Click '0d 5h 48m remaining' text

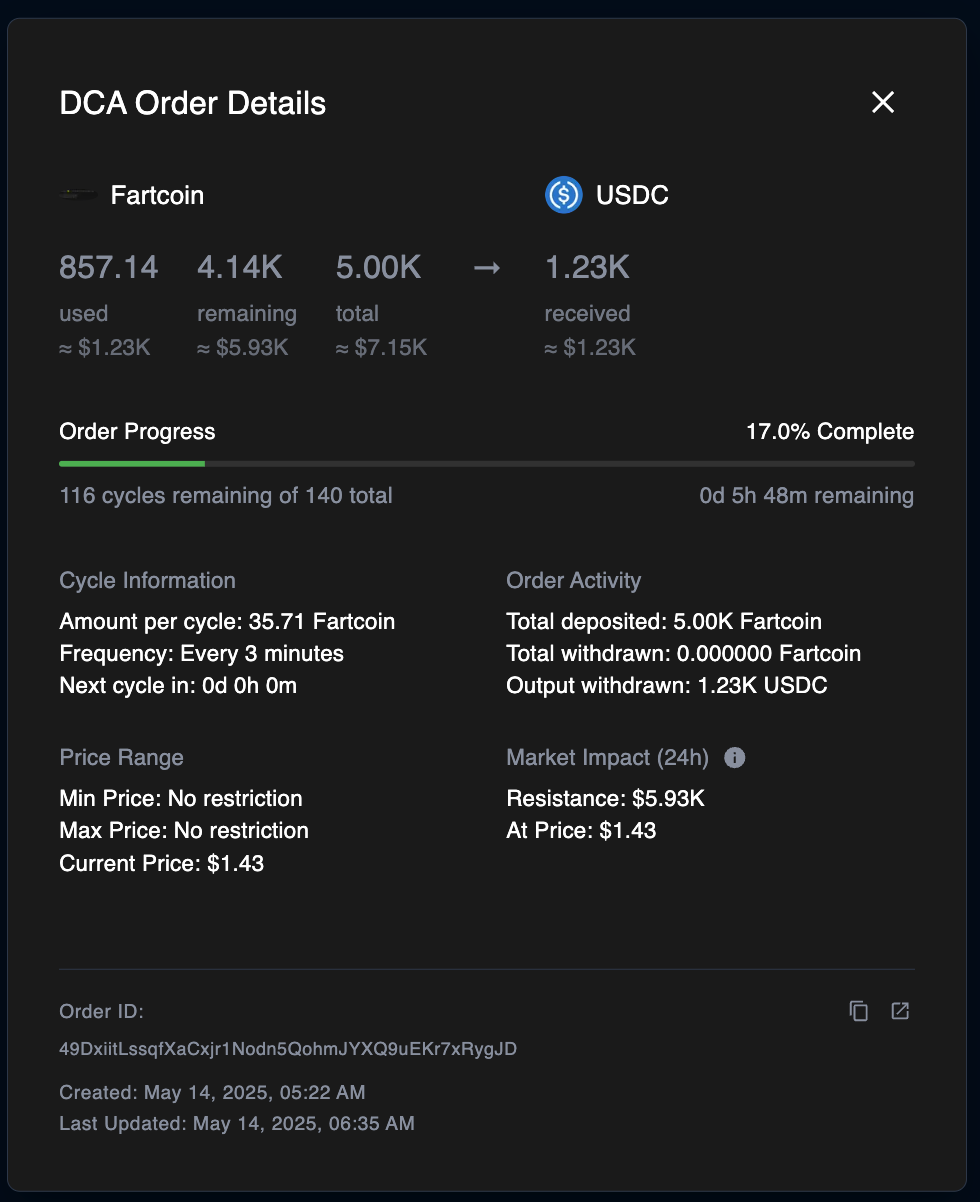pyautogui.click(x=807, y=495)
